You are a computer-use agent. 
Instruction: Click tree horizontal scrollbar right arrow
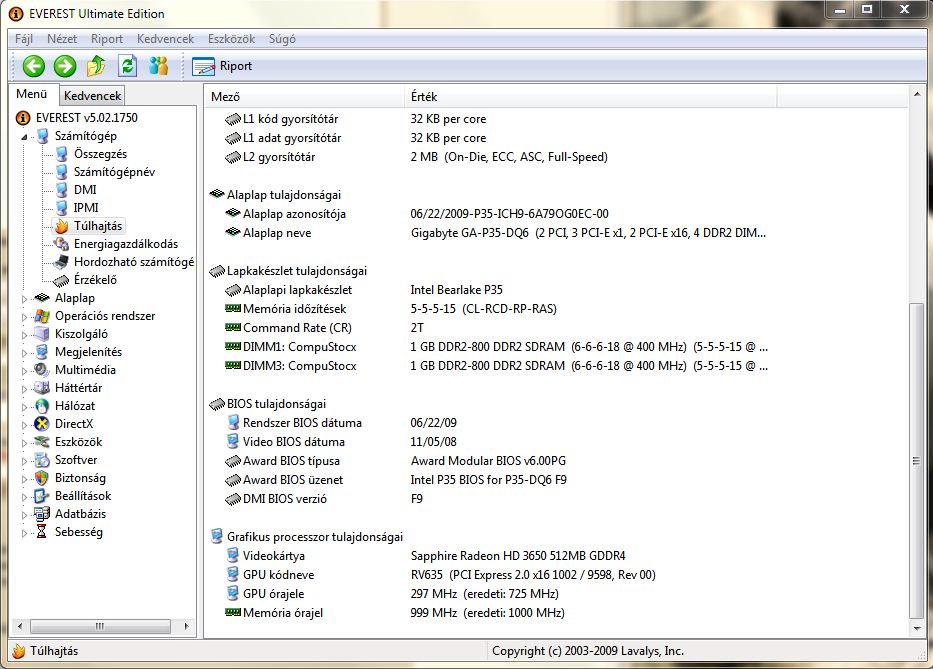186,626
